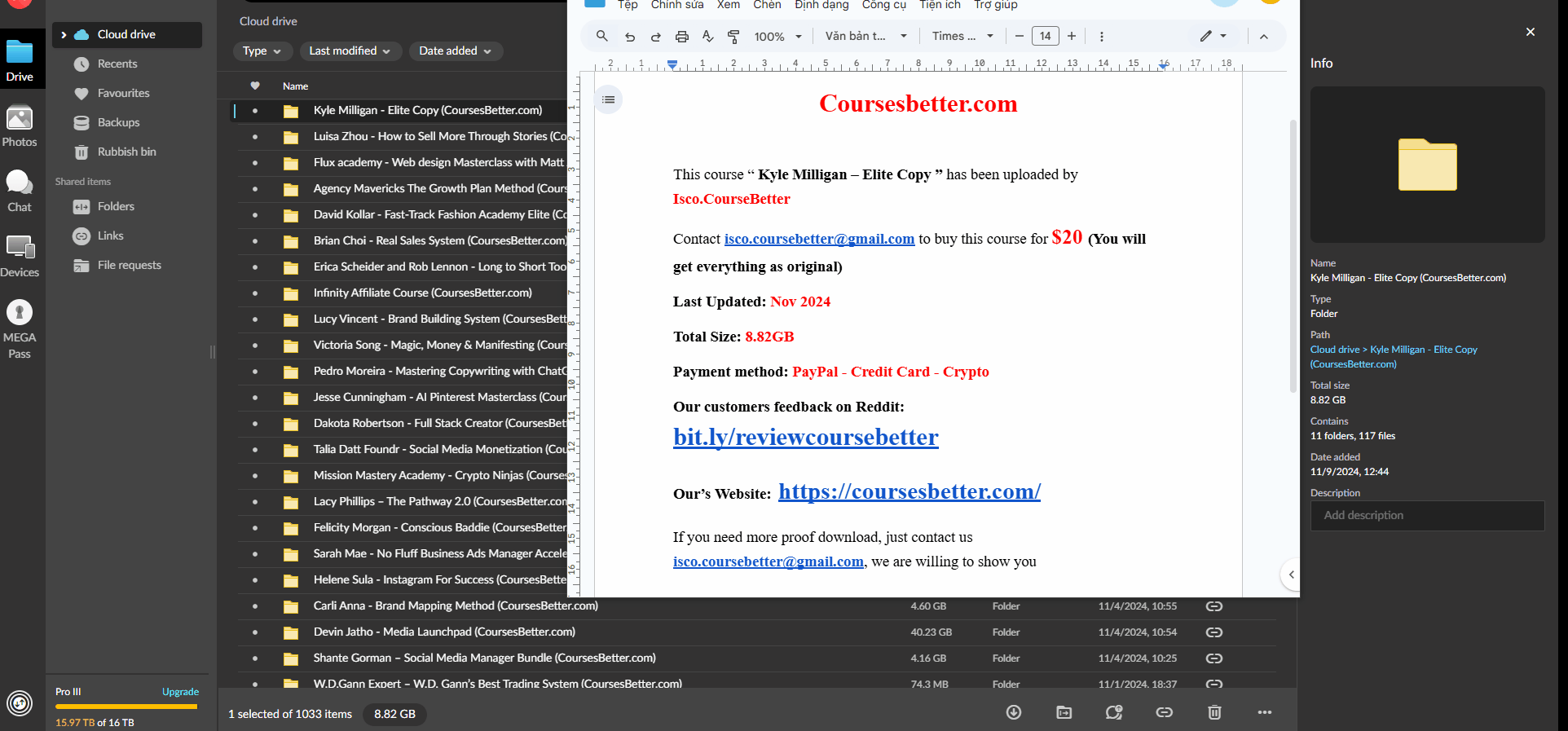Image resolution: width=1568 pixels, height=731 pixels.
Task: Open the 100% zoom dropdown
Action: coord(777,37)
